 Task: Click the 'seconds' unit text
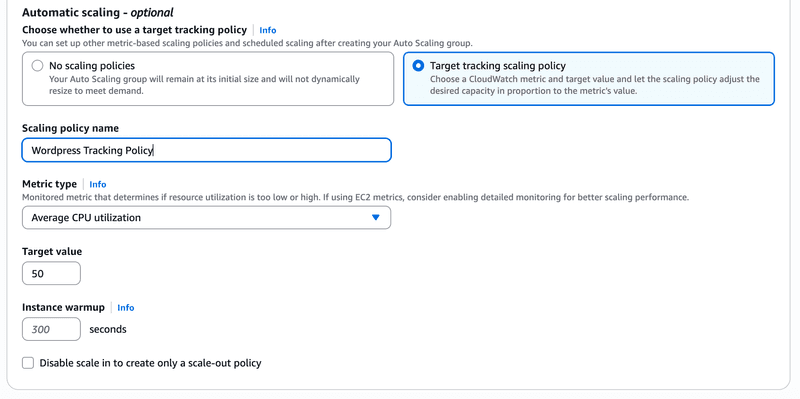click(x=108, y=329)
